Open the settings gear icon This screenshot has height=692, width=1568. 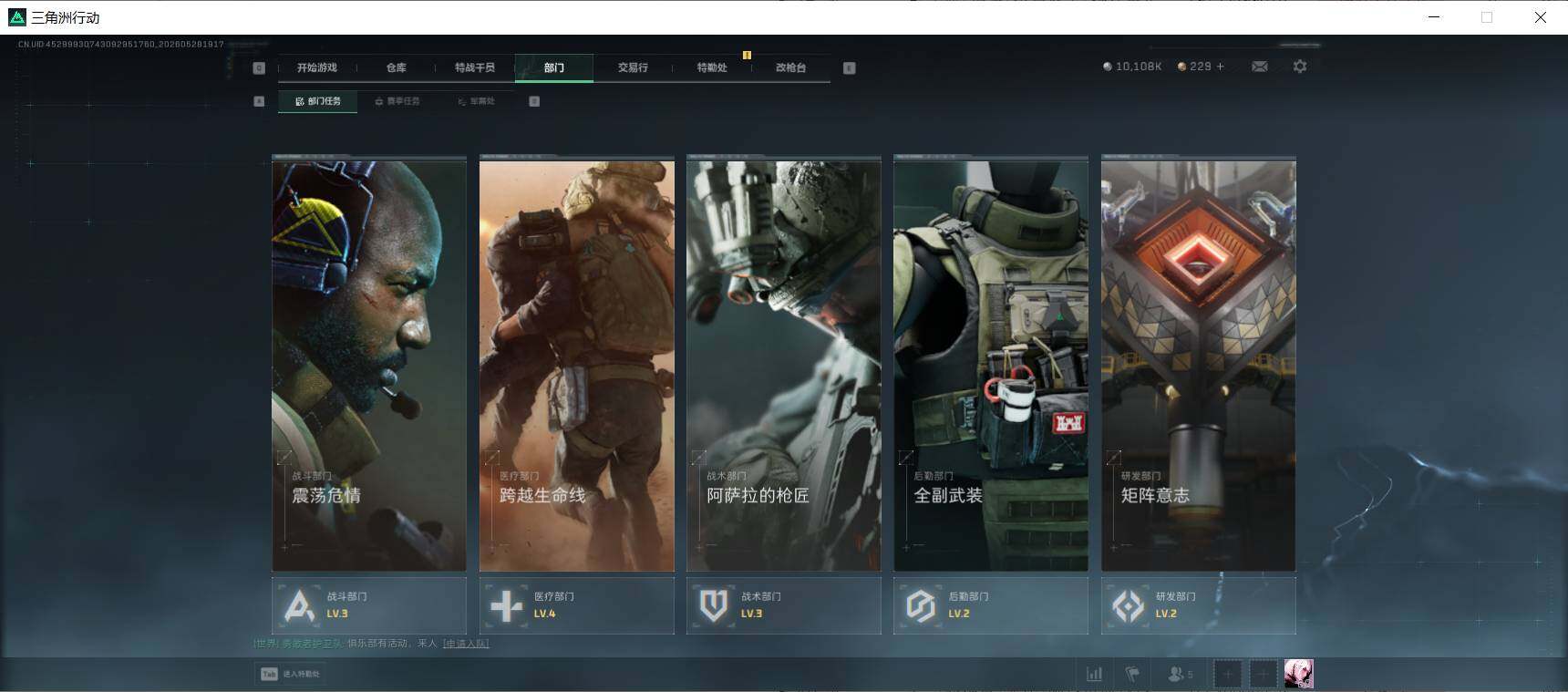(x=1300, y=67)
